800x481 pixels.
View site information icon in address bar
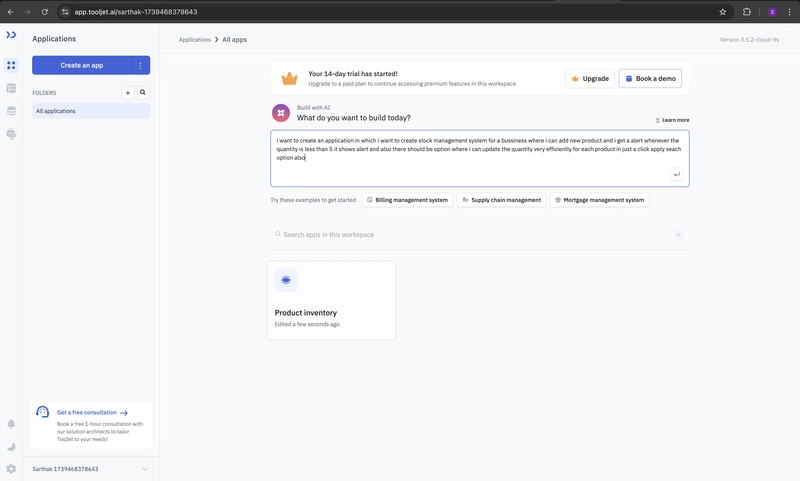pos(65,12)
